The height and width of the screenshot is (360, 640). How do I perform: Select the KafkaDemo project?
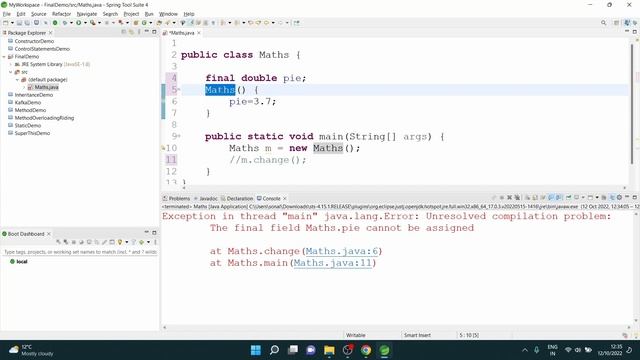tap(27, 102)
